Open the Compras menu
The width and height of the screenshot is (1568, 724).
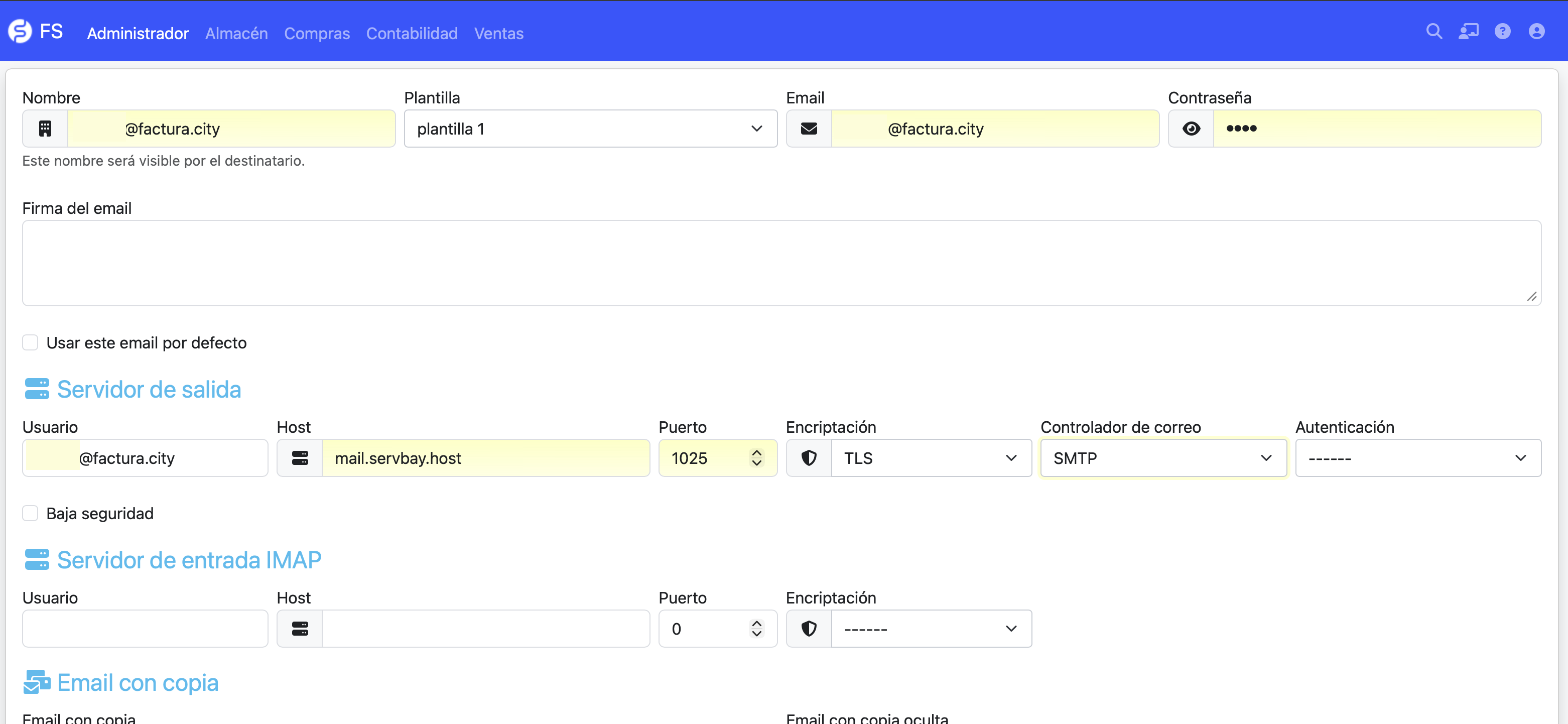(317, 33)
